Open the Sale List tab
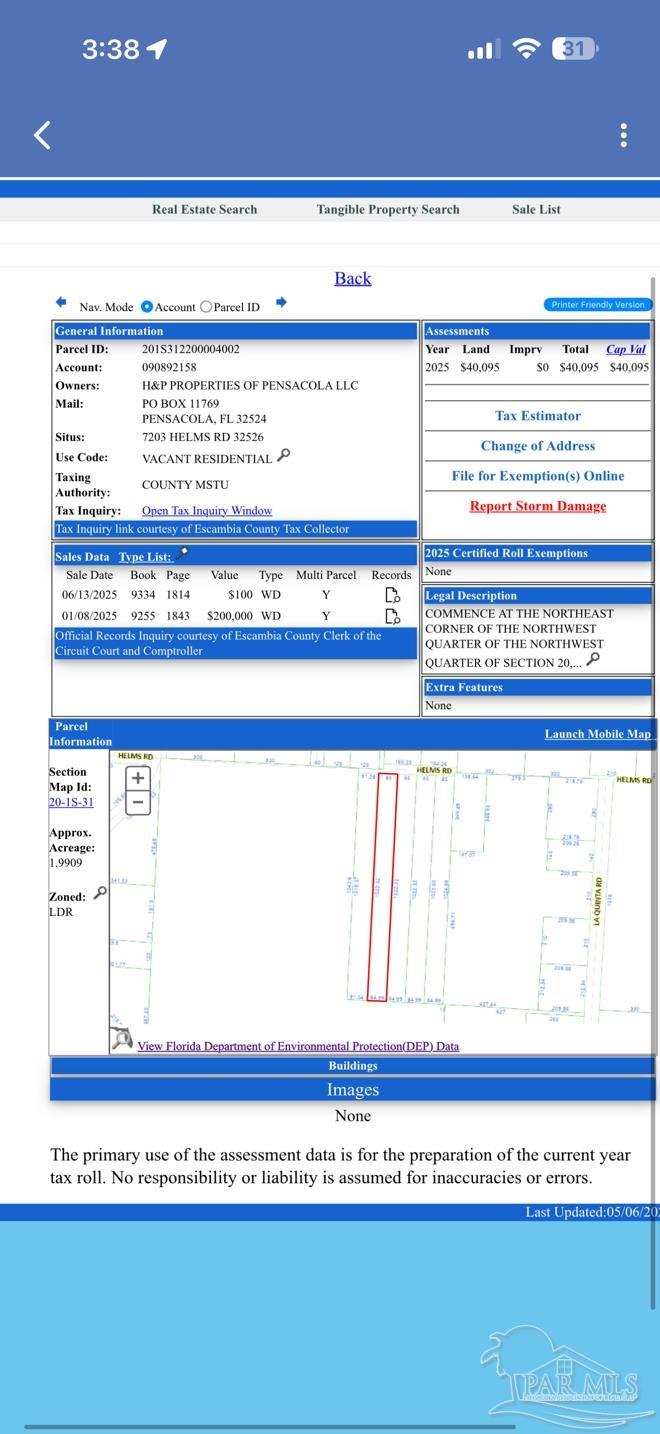Image resolution: width=660 pixels, height=1434 pixels. coord(536,209)
